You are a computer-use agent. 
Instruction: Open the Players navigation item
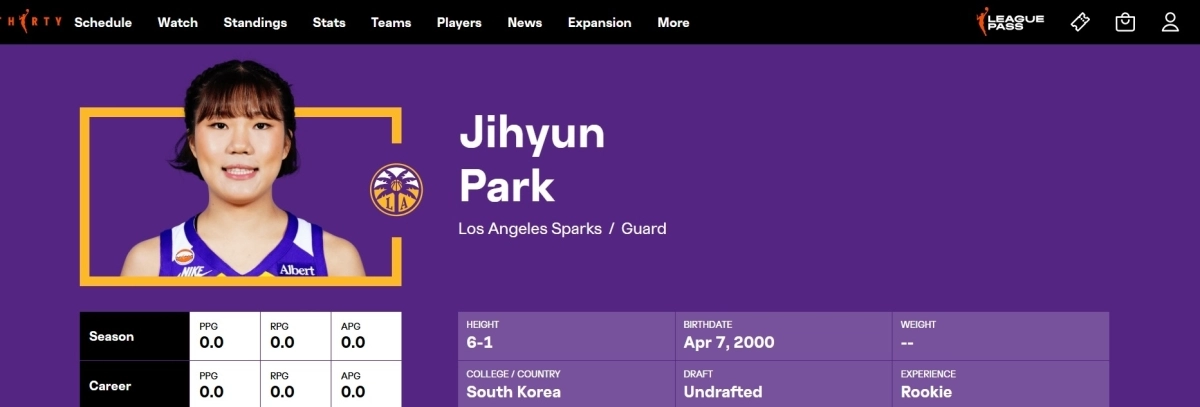(x=459, y=22)
